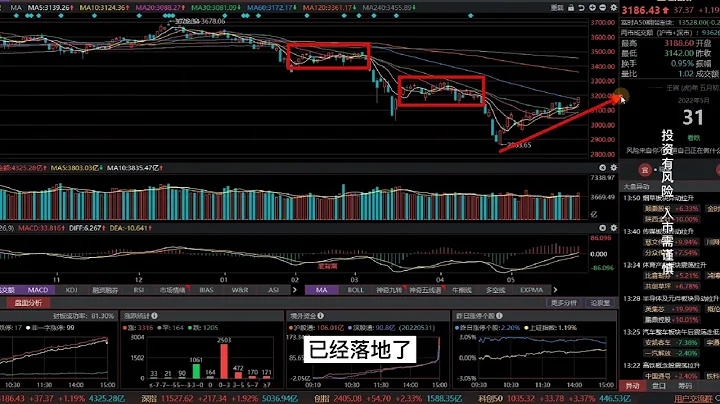Click the 一汽解放 -2.40% stock
This screenshot has width=720, height=404.
tap(672, 353)
